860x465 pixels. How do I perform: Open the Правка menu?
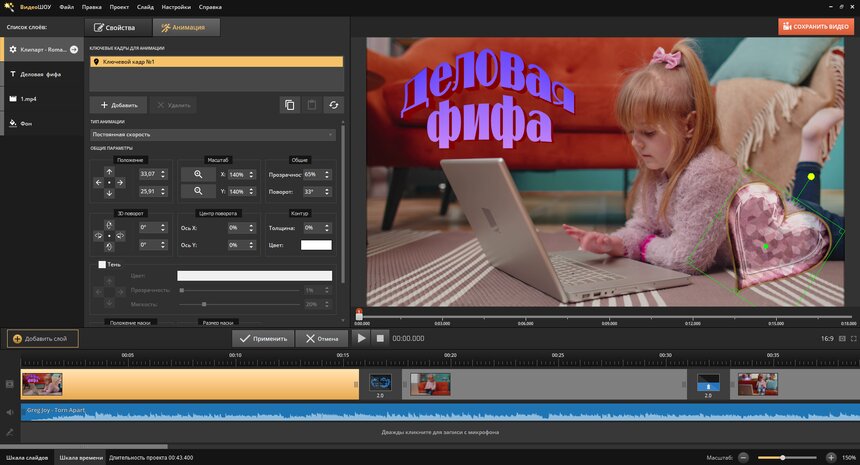pyautogui.click(x=92, y=7)
